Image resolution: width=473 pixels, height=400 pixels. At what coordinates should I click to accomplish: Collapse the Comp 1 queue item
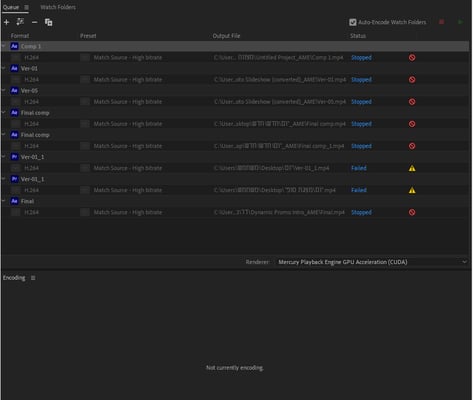4,46
